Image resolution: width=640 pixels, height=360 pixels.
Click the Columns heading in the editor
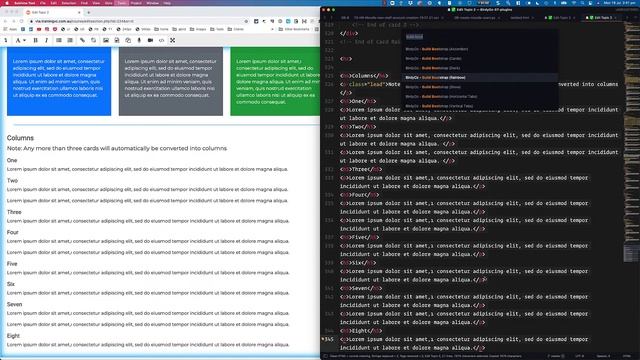20,138
